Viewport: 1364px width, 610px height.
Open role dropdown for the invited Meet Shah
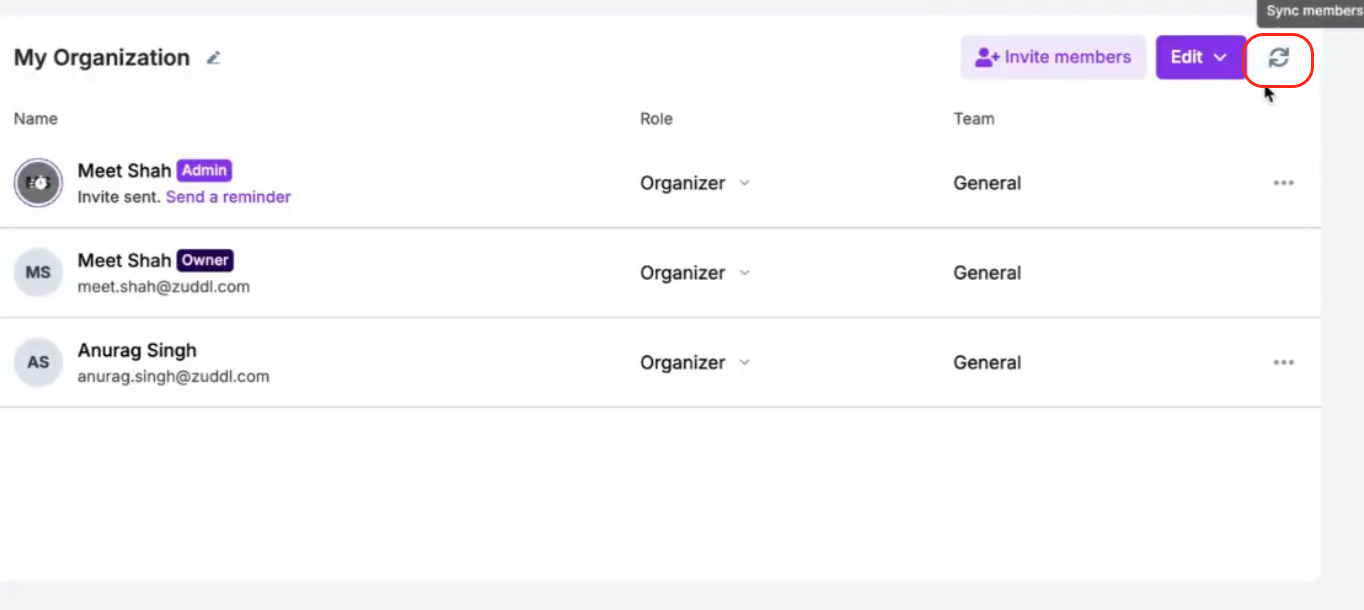[x=695, y=183]
